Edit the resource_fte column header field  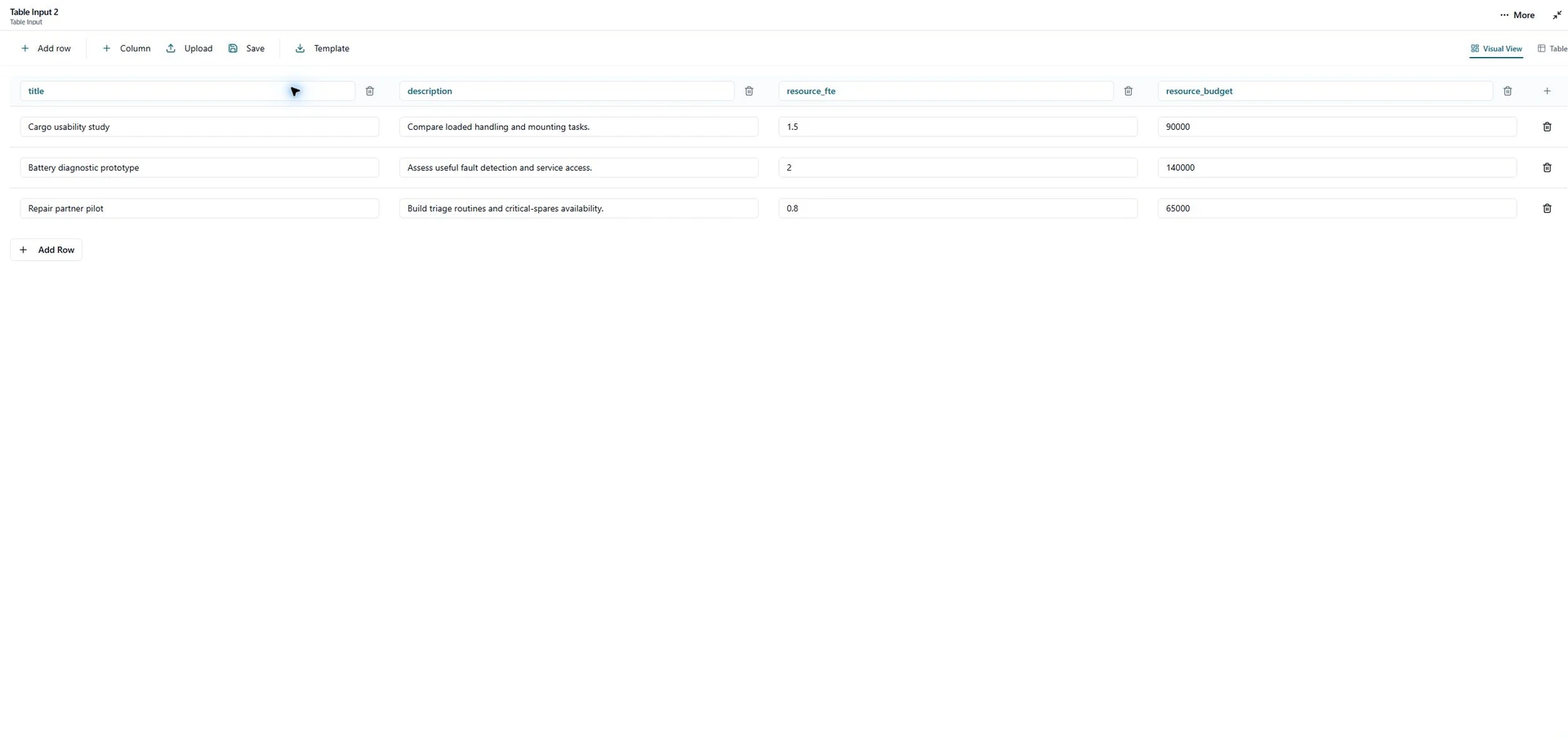click(946, 91)
